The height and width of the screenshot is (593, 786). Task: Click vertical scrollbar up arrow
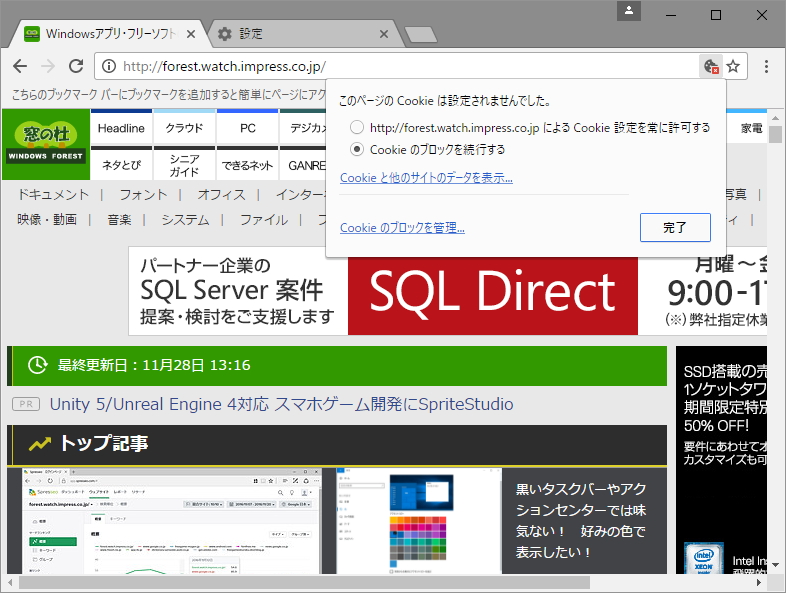pyautogui.click(x=775, y=118)
